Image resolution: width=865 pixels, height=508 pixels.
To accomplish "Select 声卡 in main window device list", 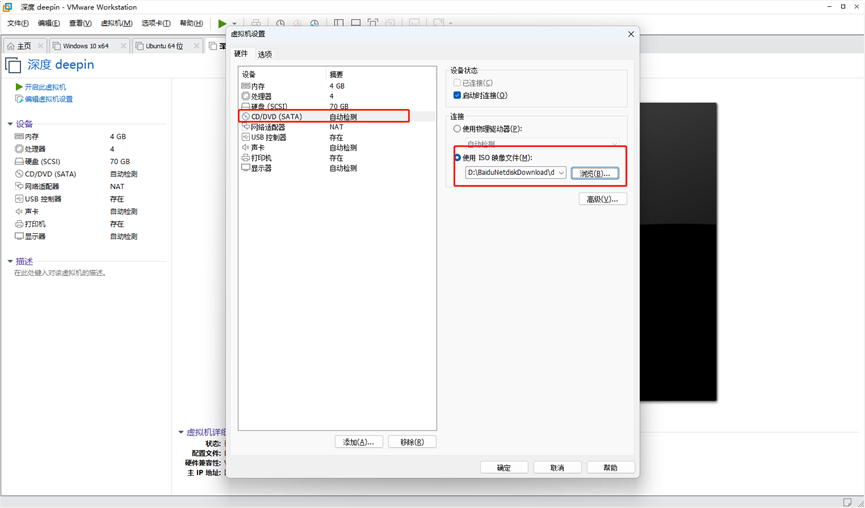I will click(x=77, y=211).
